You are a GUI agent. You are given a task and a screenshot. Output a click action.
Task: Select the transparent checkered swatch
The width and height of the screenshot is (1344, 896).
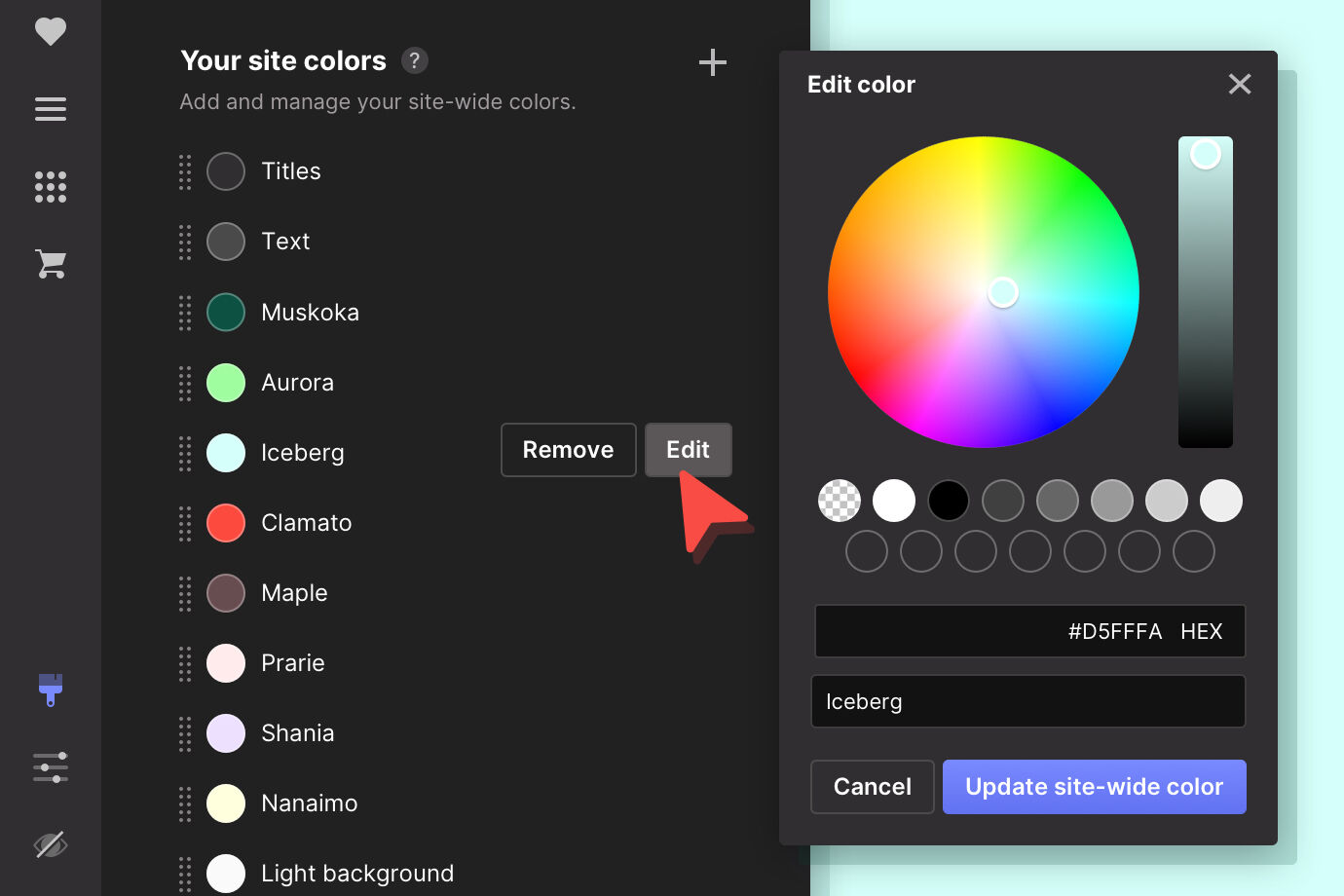[x=840, y=500]
